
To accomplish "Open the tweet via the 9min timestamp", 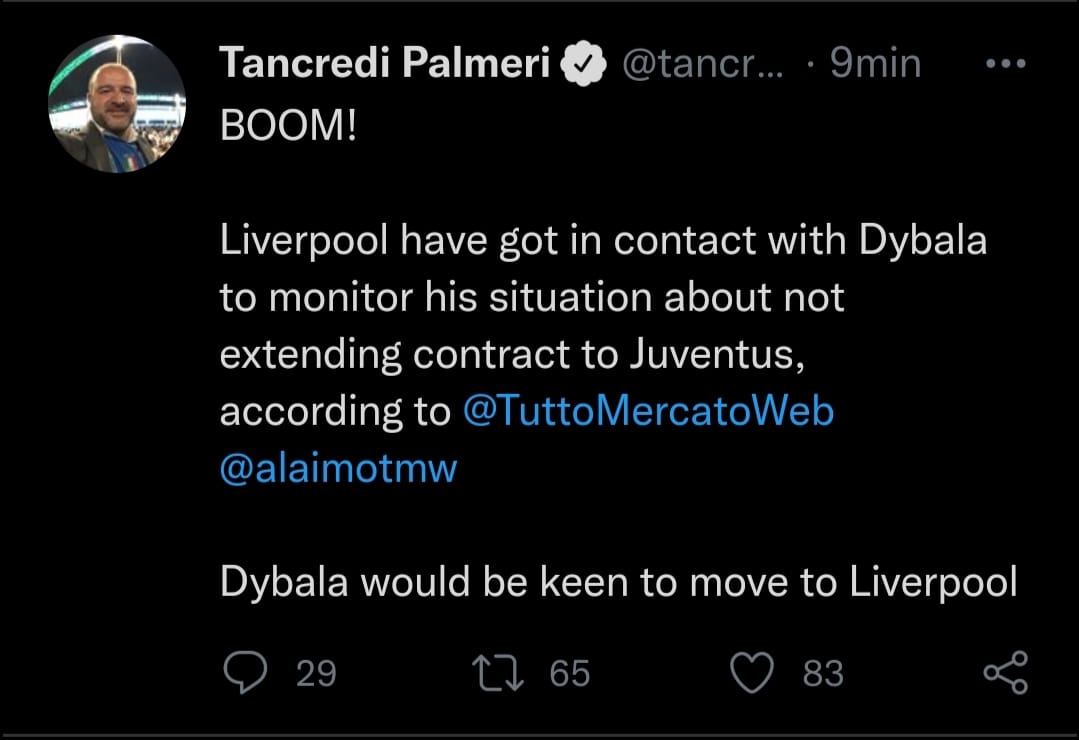I will pyautogui.click(x=874, y=64).
